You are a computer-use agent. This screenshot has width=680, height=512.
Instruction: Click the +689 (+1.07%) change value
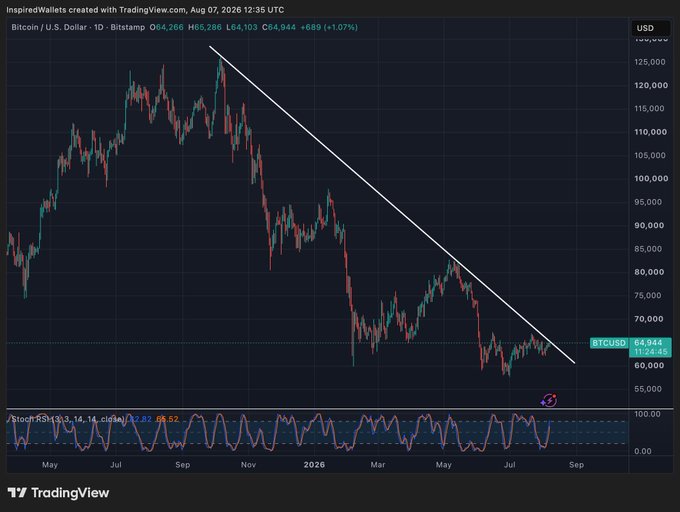pos(329,27)
